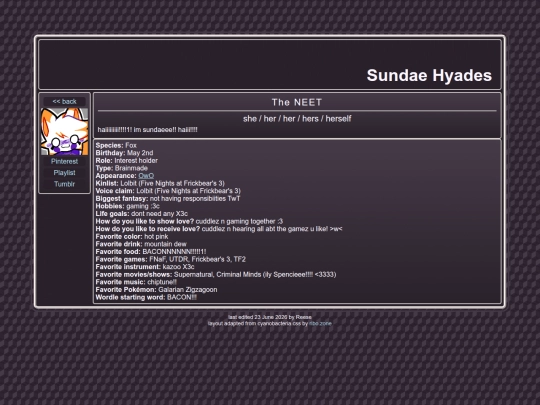
Task: Click the 'Hobbies: gaming :3c' line
Action: pos(127,206)
